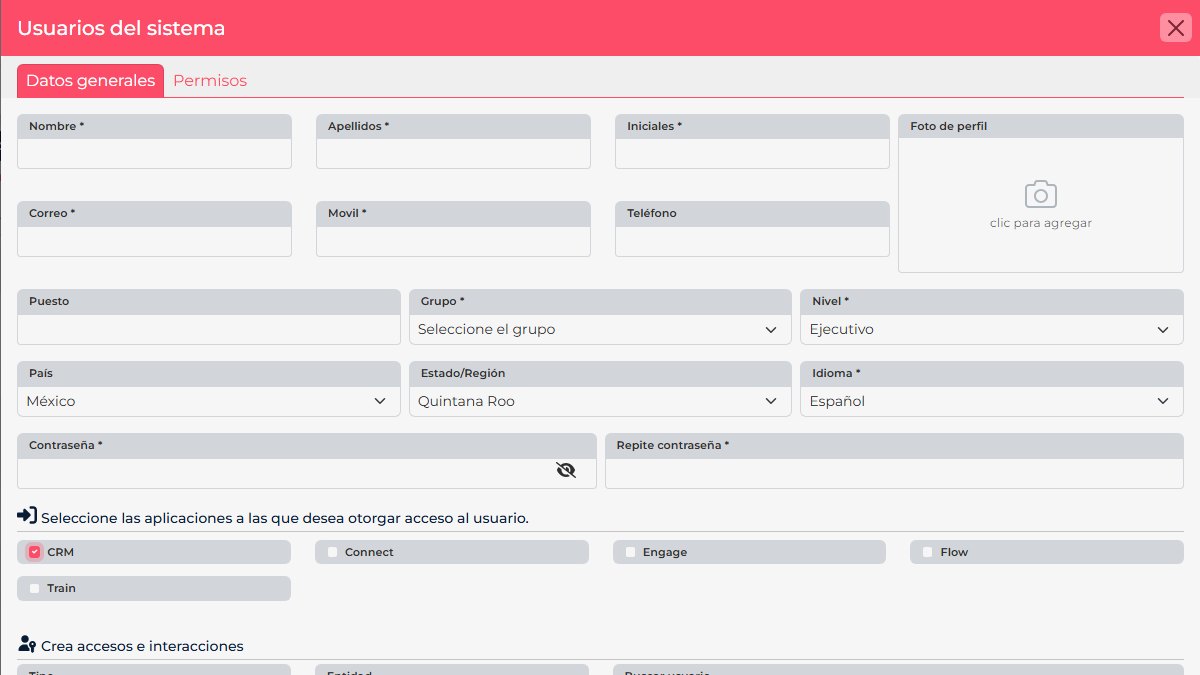The height and width of the screenshot is (675, 1200).
Task: Select the Datos generales tab
Action: coord(90,81)
